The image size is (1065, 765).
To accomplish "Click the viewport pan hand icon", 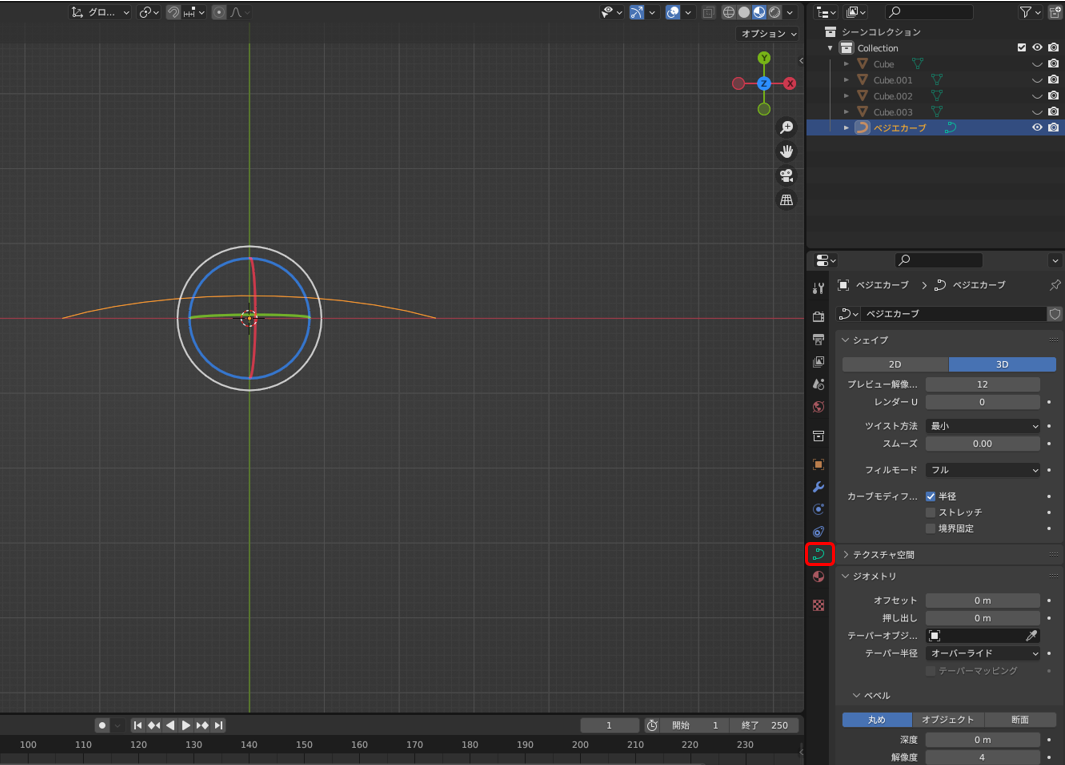I will tap(787, 152).
